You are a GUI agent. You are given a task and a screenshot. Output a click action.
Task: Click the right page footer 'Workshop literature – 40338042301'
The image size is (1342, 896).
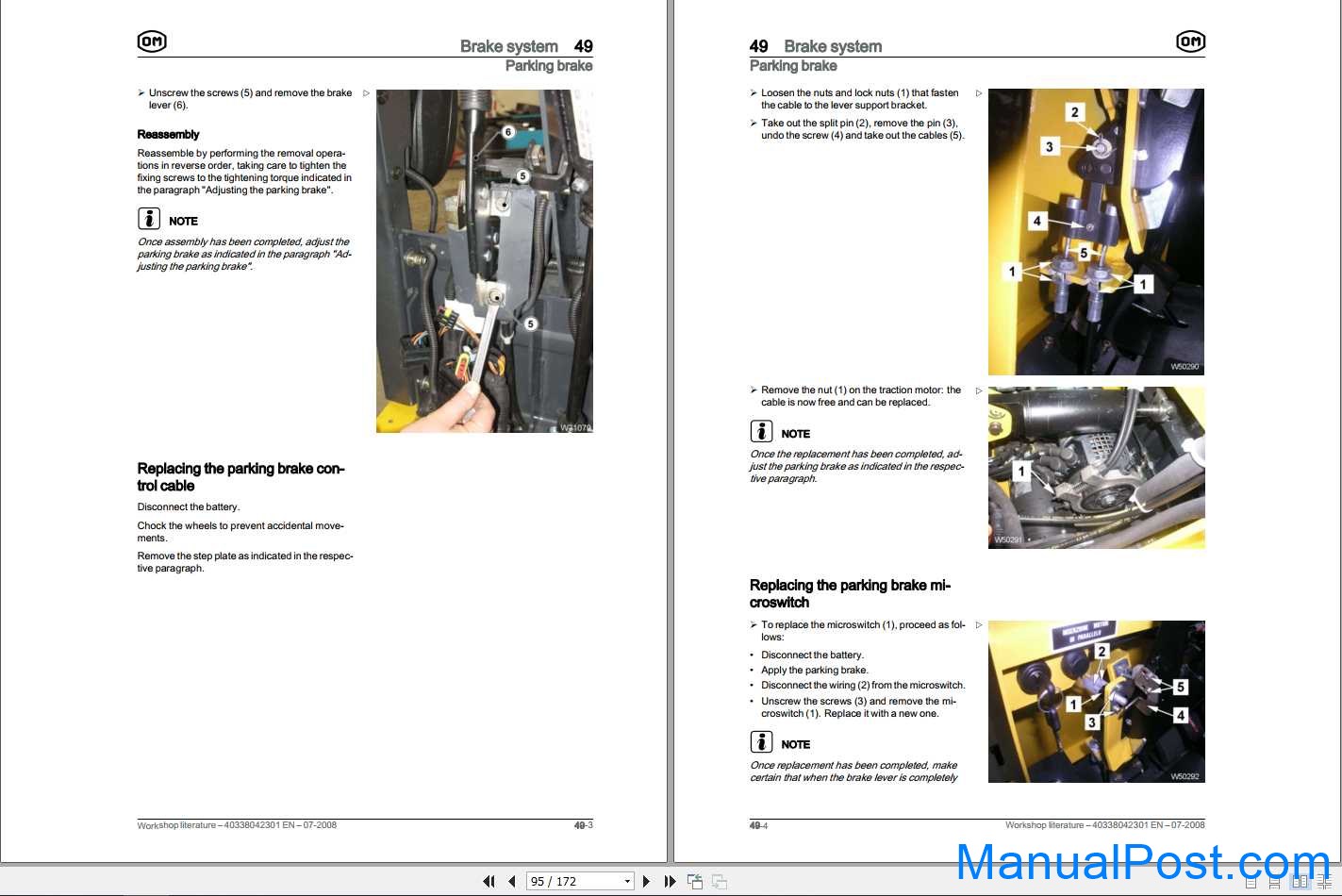point(1104,825)
